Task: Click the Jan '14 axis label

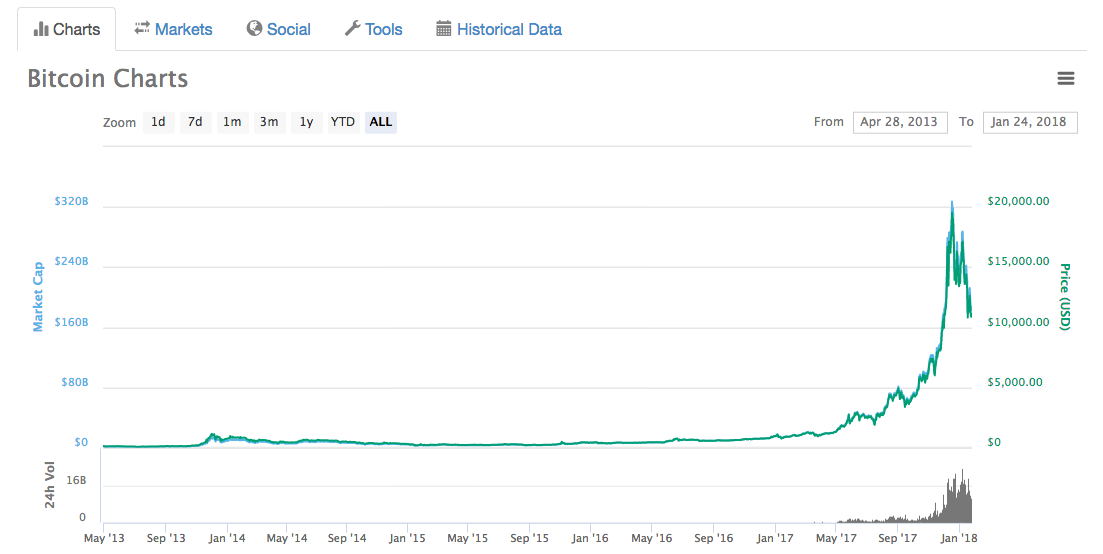Action: click(227, 538)
